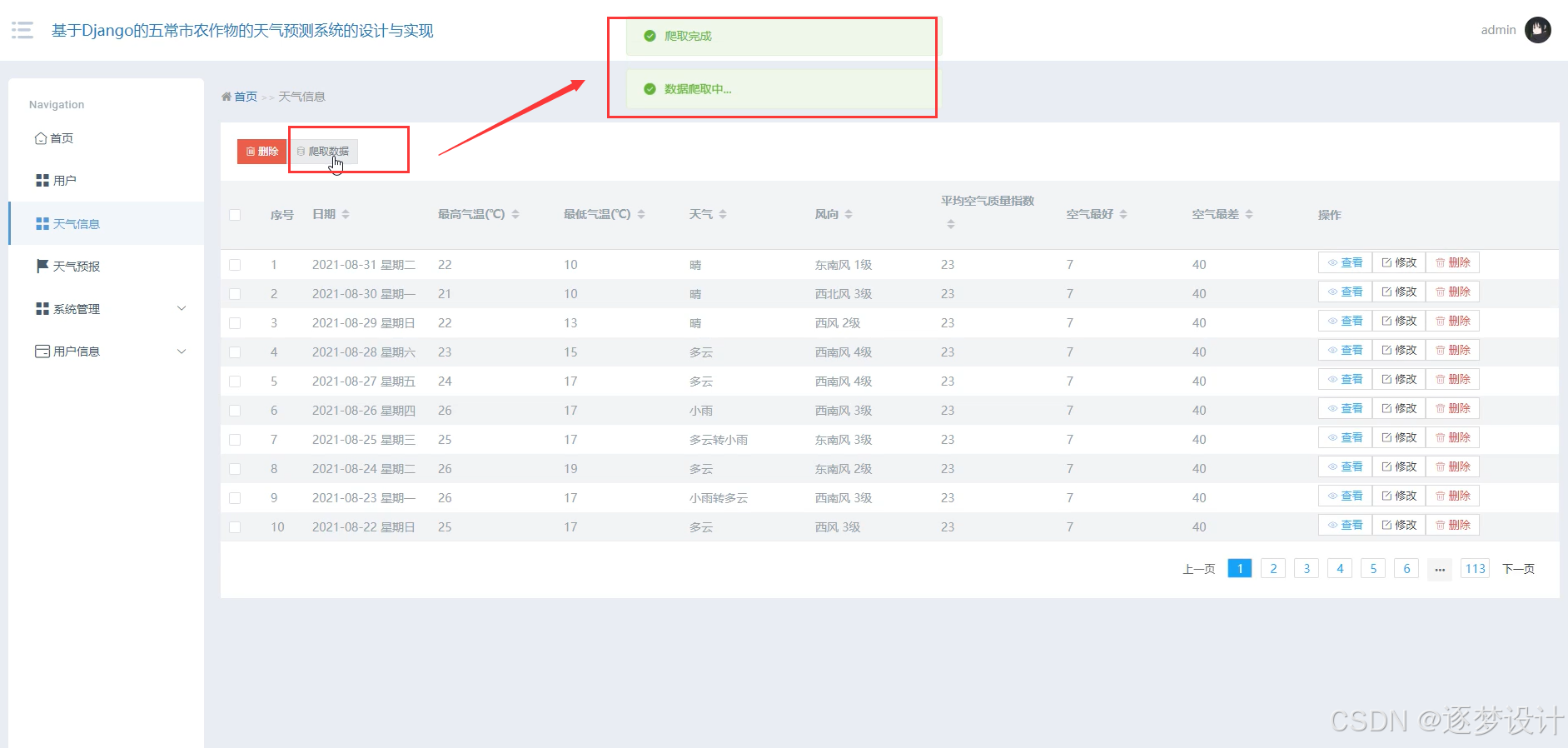1568x748 pixels.
Task: Check the row for 2021-08-28
Action: tap(235, 352)
